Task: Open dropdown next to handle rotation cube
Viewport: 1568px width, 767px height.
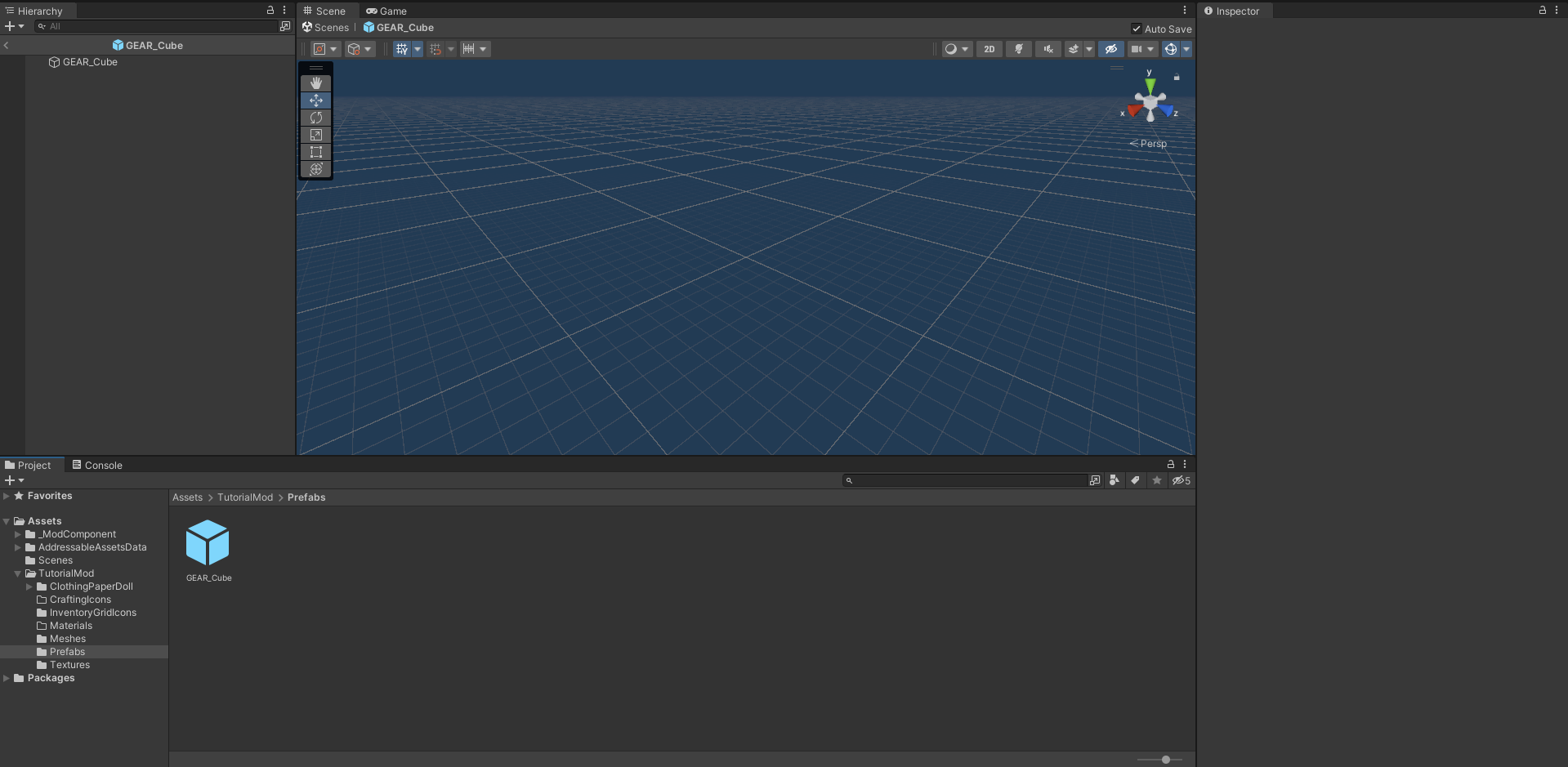Action: 368,49
